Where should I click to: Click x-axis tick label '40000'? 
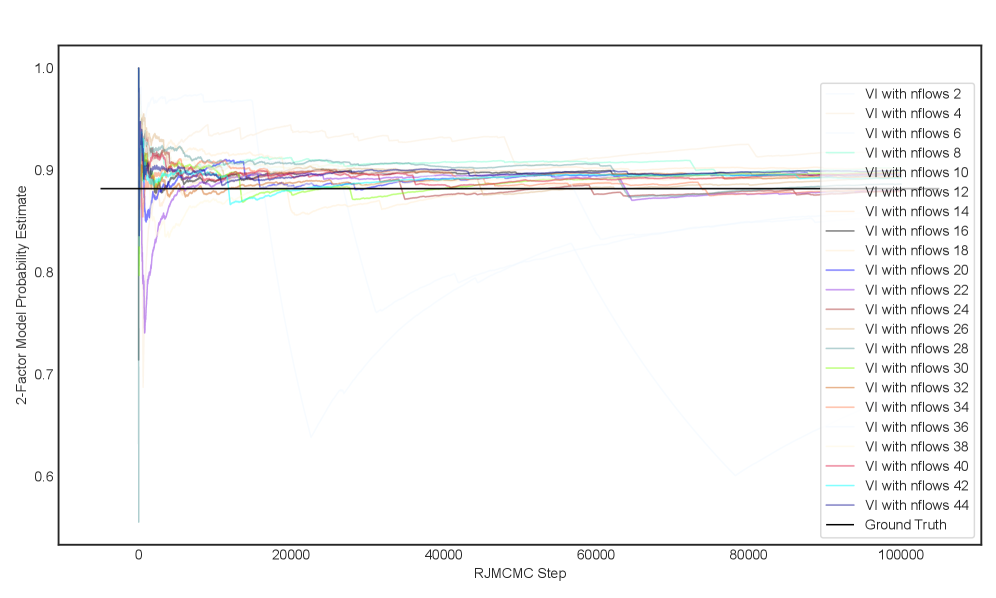coord(443,555)
